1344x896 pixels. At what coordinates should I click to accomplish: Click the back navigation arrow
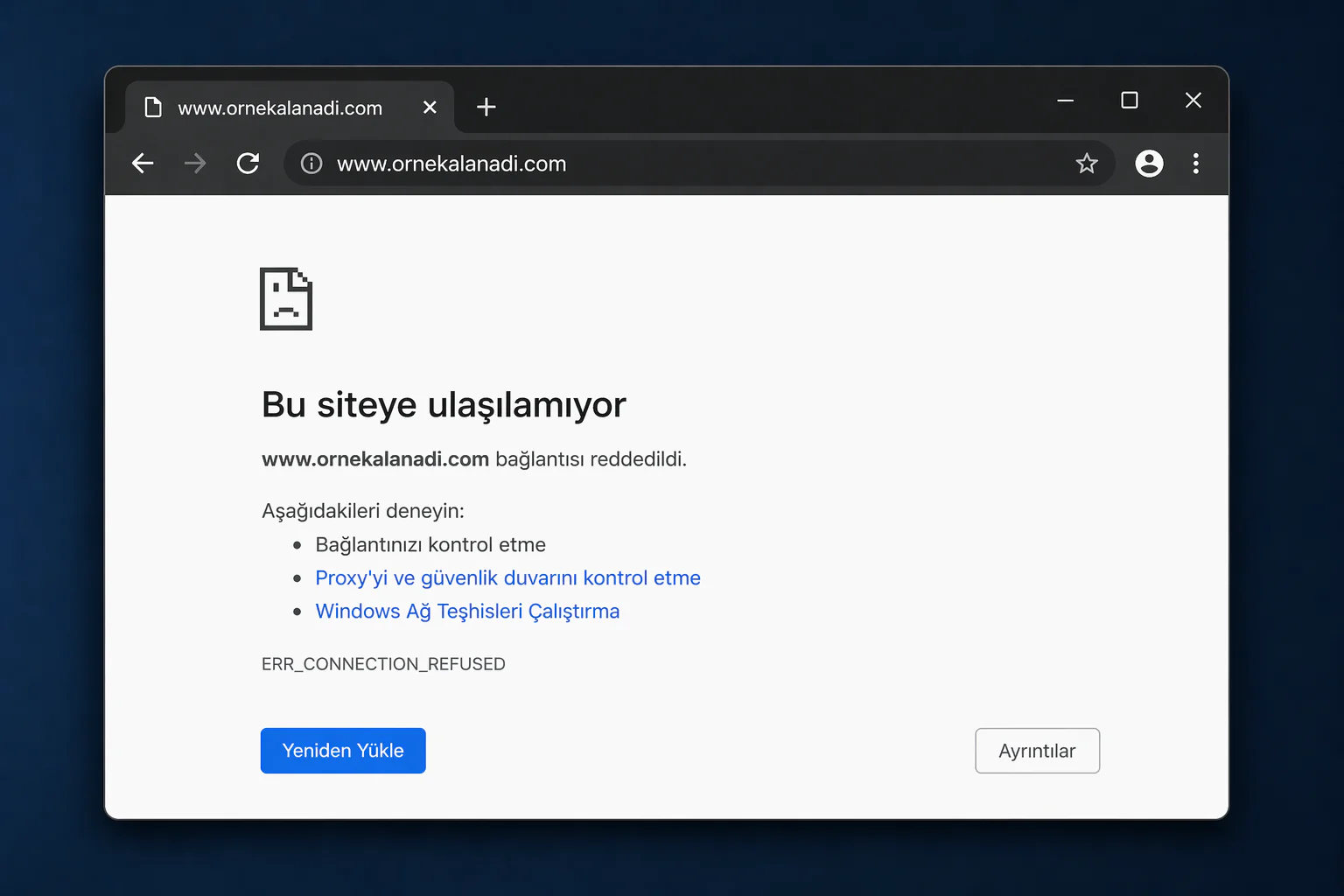coord(143,164)
